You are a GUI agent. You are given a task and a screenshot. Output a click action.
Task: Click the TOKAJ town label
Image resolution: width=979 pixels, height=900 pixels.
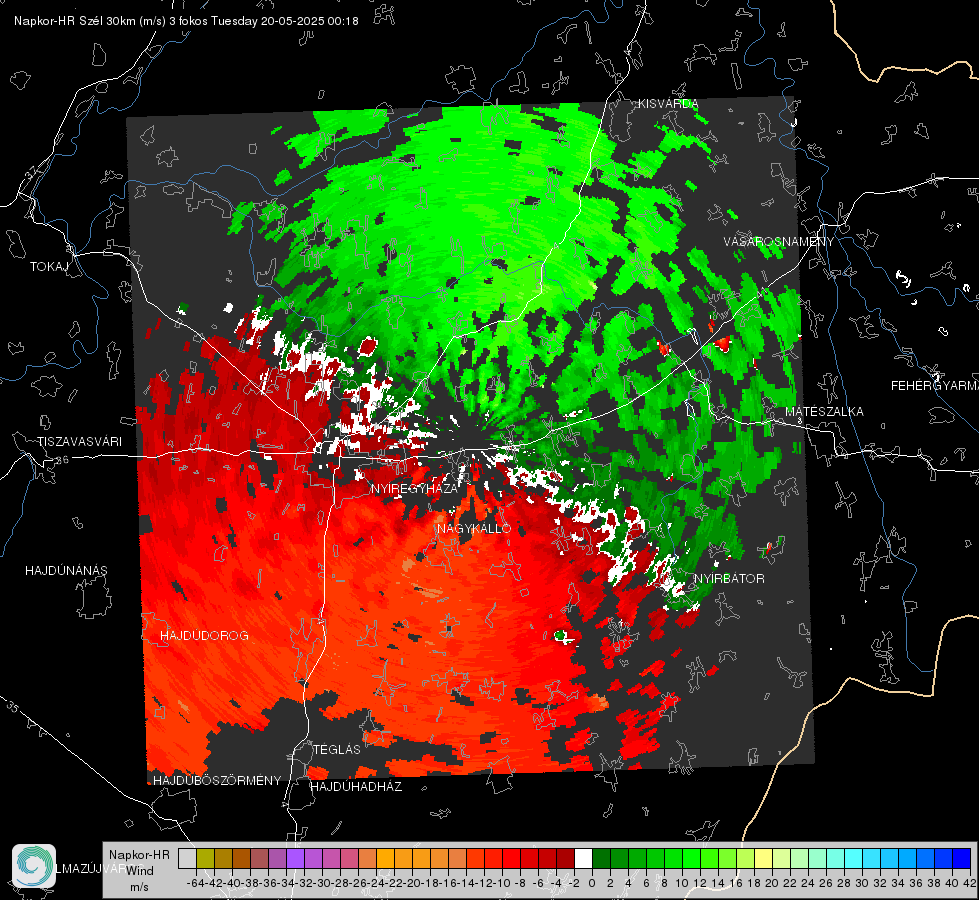pos(49,267)
